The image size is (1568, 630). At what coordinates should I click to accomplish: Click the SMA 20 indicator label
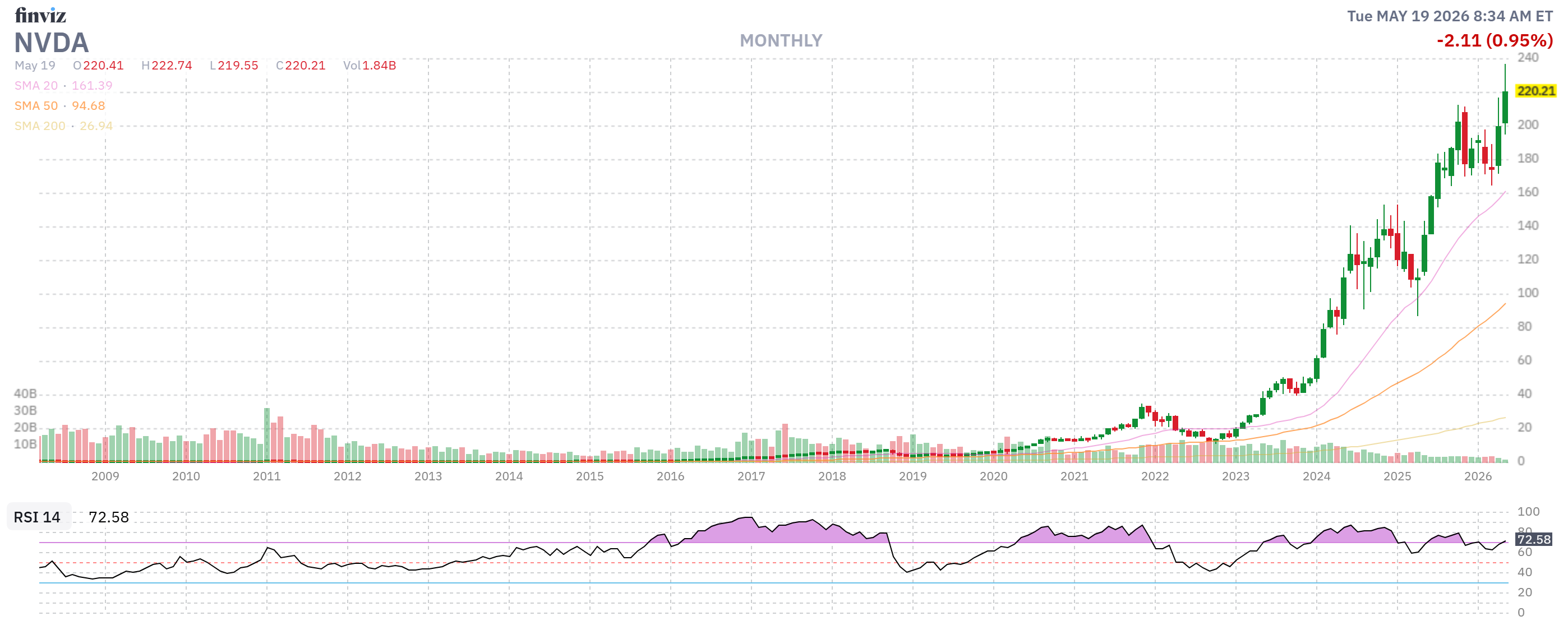[x=36, y=86]
